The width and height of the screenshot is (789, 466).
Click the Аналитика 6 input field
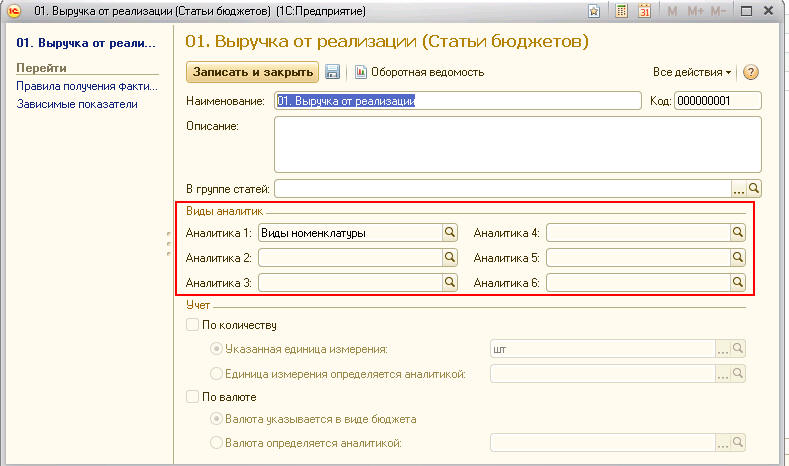coord(639,282)
